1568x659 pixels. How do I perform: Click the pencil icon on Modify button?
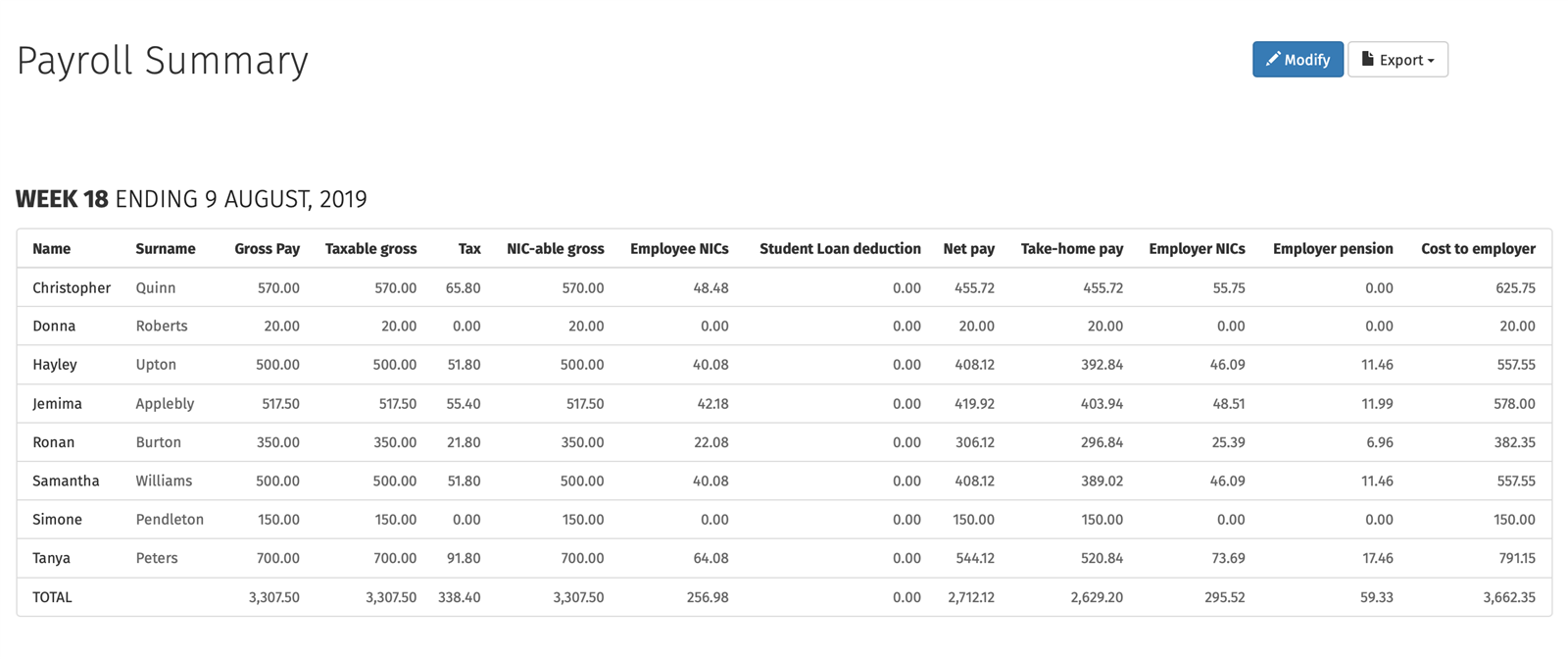tap(1272, 60)
